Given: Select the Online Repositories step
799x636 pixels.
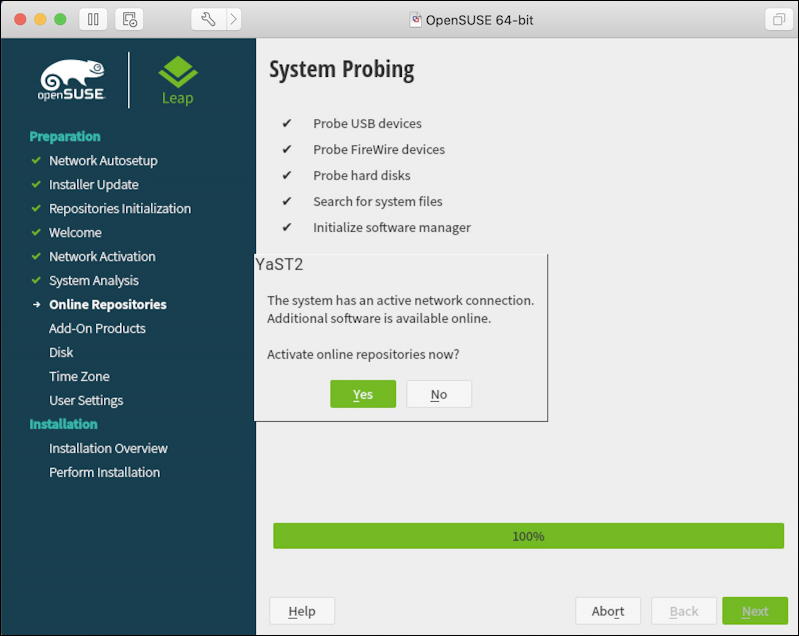Looking at the screenshot, I should 108,304.
